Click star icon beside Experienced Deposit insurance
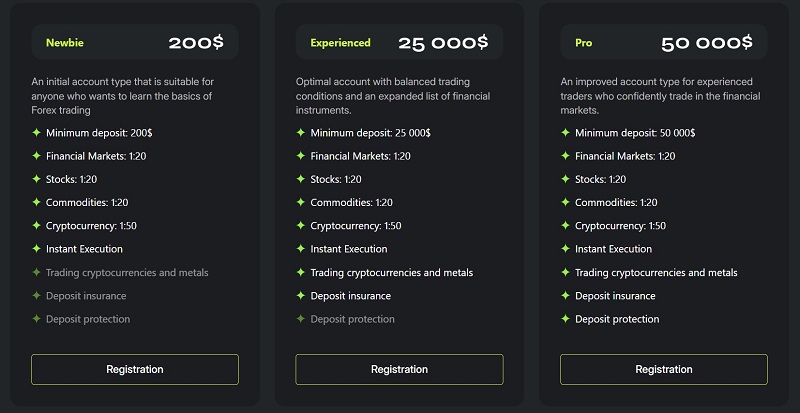 click(x=301, y=296)
